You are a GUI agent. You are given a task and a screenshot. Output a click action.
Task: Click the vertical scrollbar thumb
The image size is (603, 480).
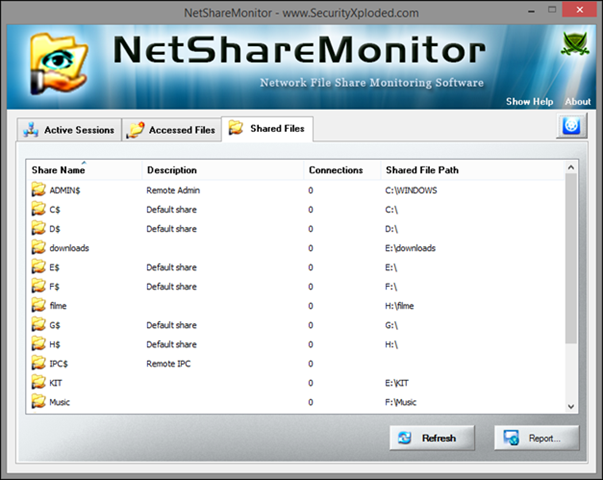571,258
